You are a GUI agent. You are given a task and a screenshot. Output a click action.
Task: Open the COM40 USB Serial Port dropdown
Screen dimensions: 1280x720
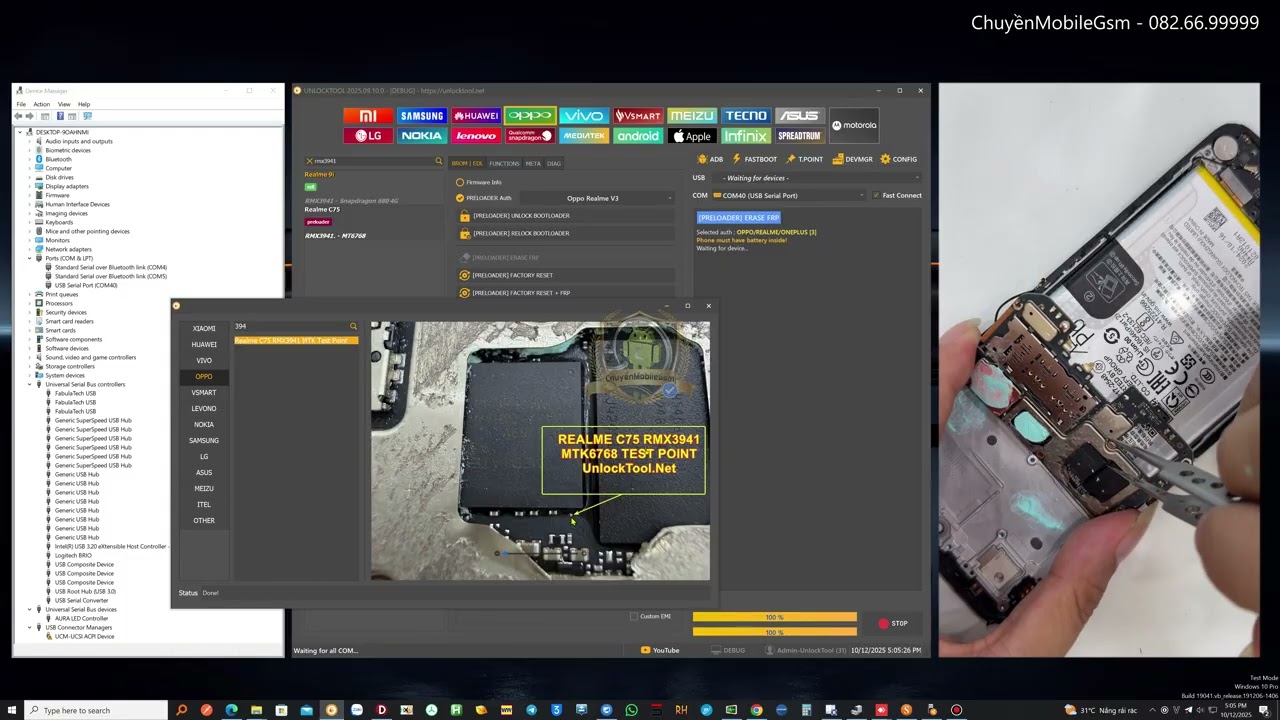tap(790, 196)
